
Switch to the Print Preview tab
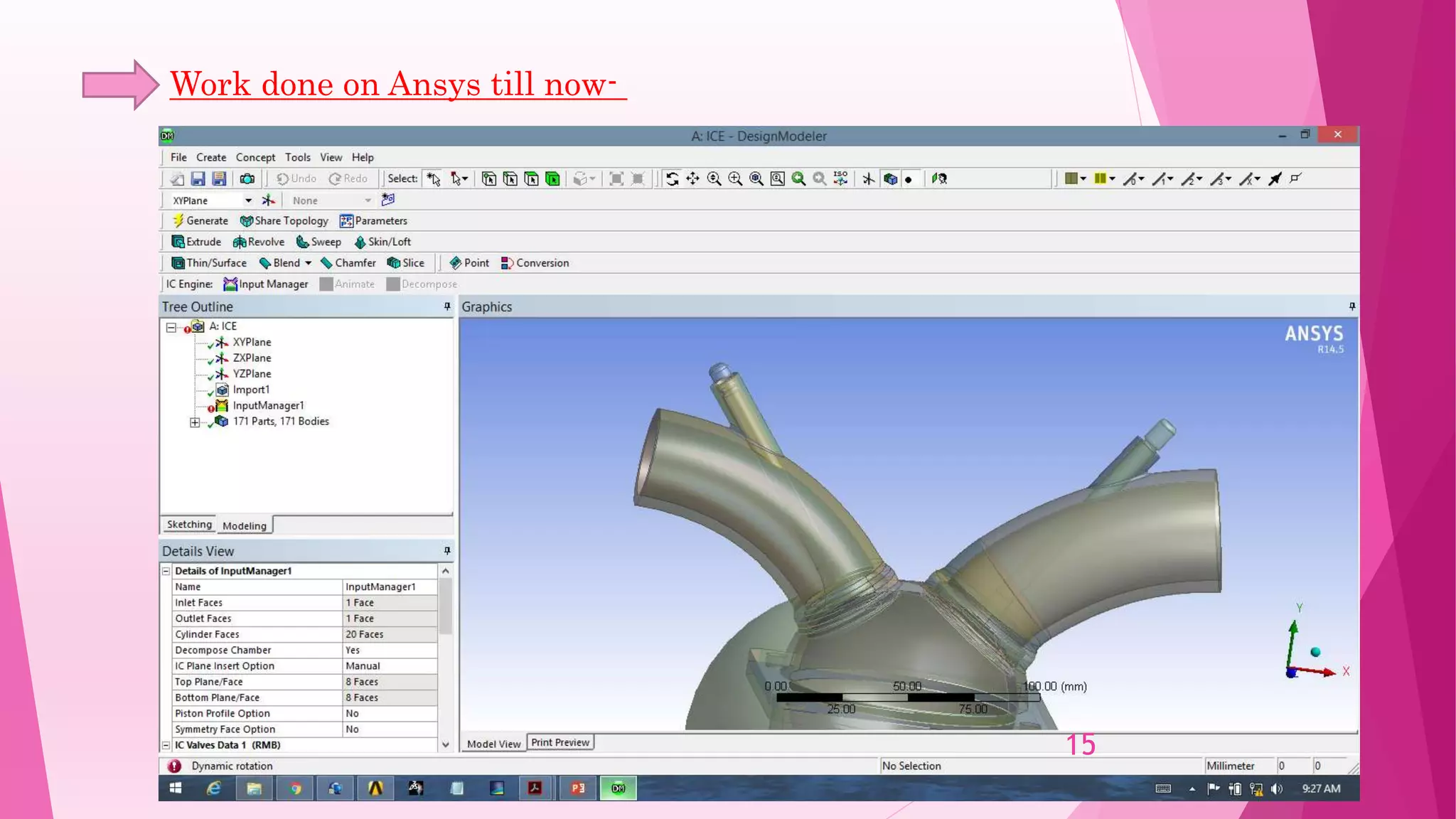click(x=560, y=742)
